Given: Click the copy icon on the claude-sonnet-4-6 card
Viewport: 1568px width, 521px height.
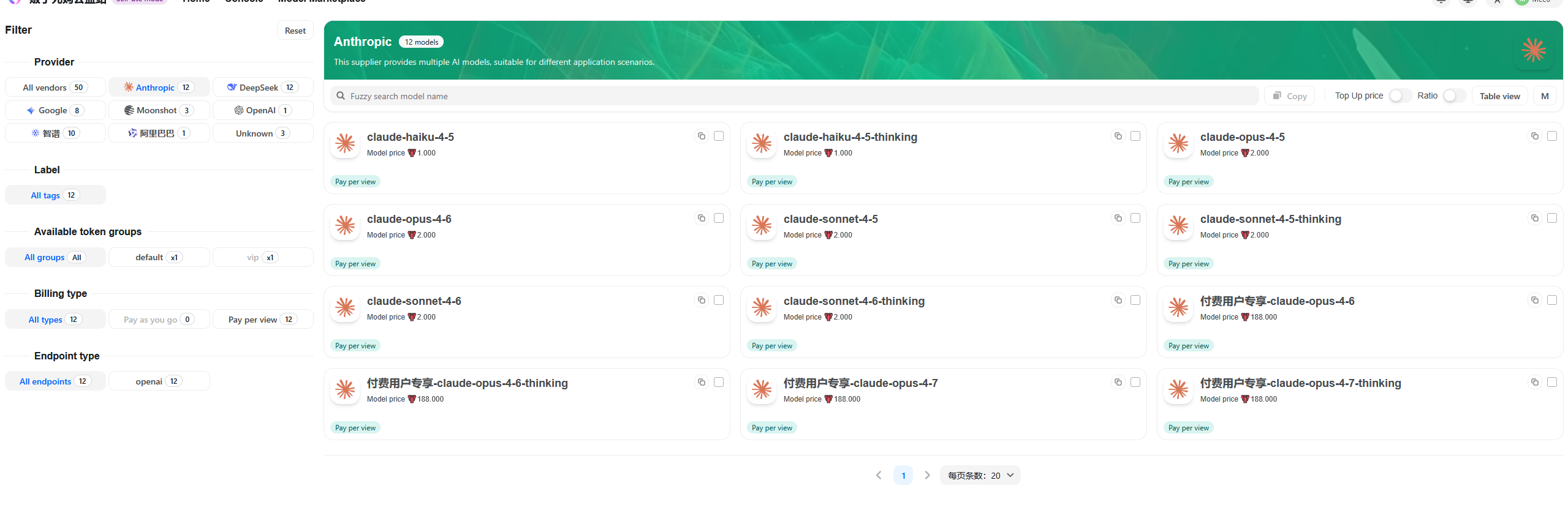Looking at the screenshot, I should [702, 300].
